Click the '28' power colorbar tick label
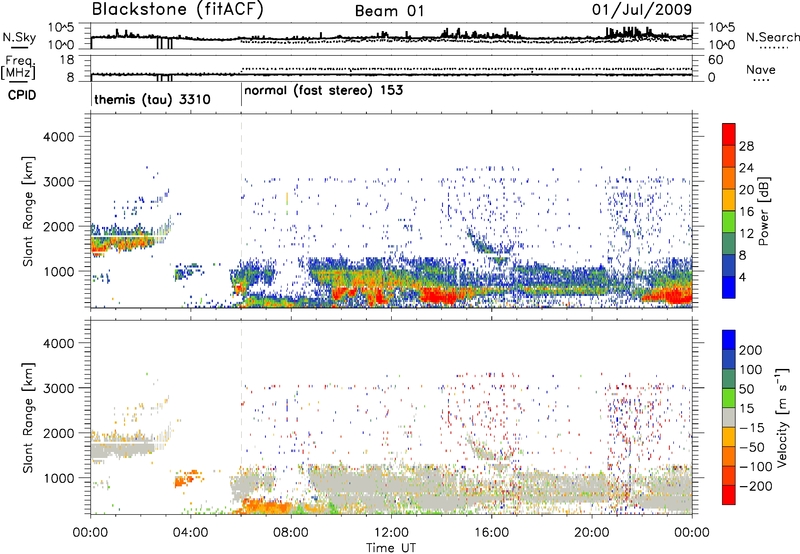Image resolution: width=800 pixels, height=554 pixels. (746, 146)
